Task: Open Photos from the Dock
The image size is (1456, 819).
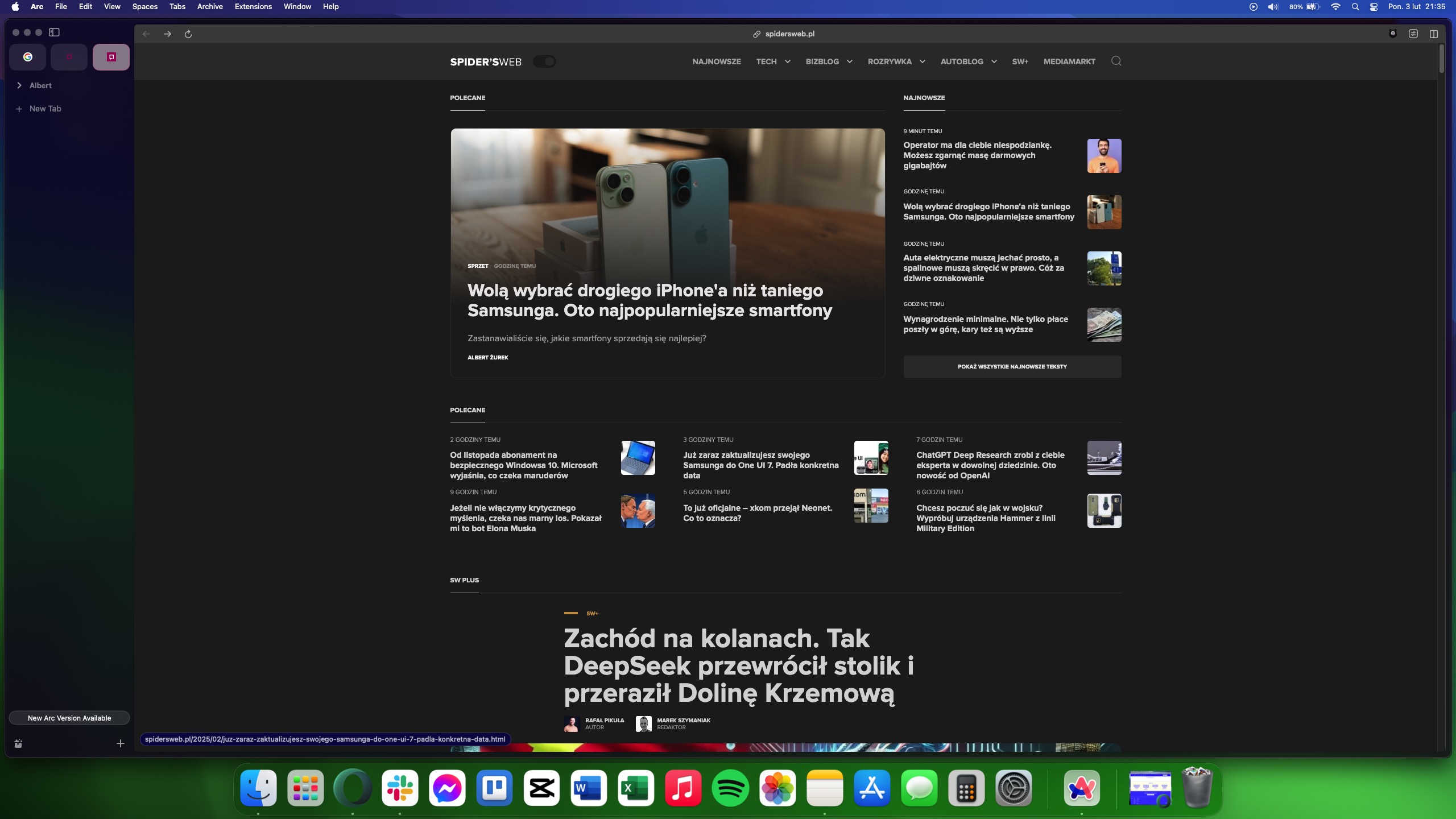Action: [777, 788]
